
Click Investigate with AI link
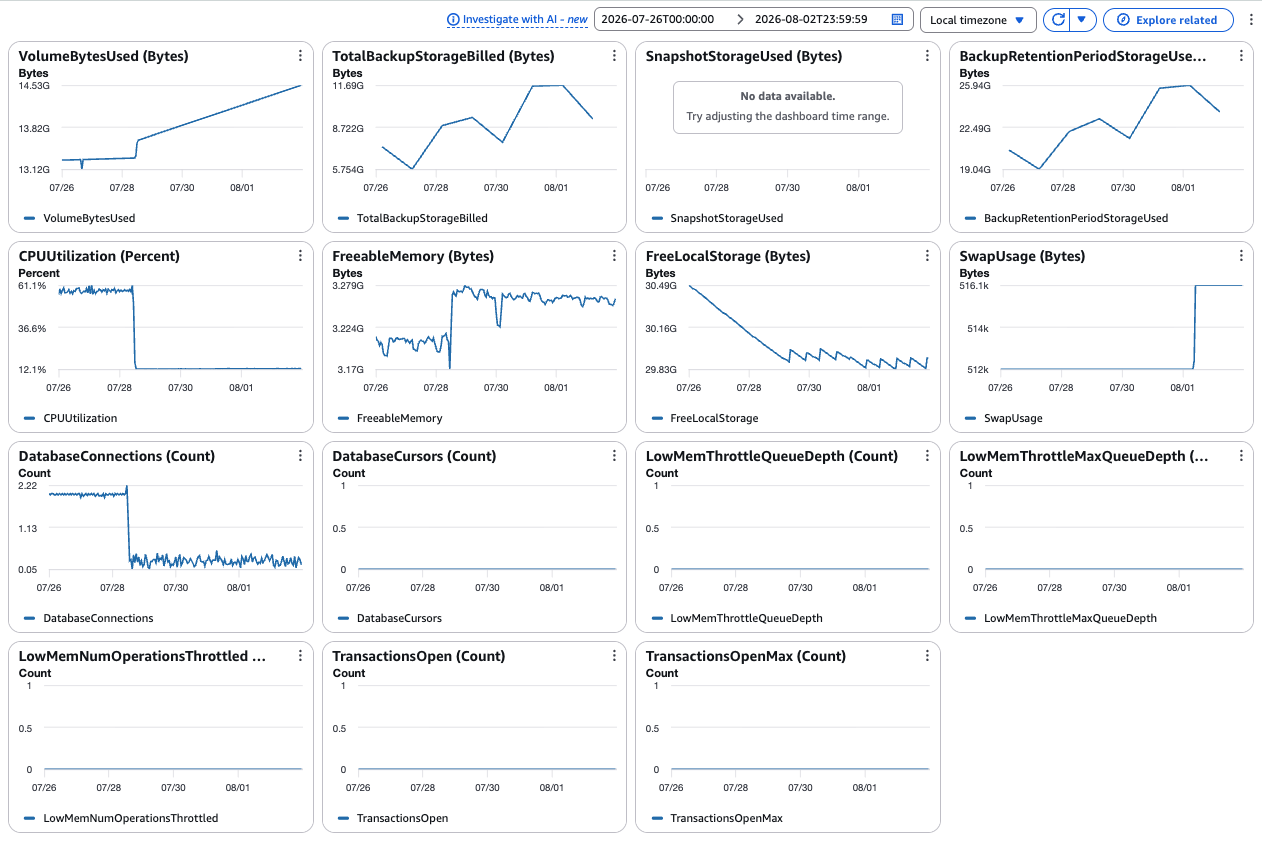(x=525, y=19)
